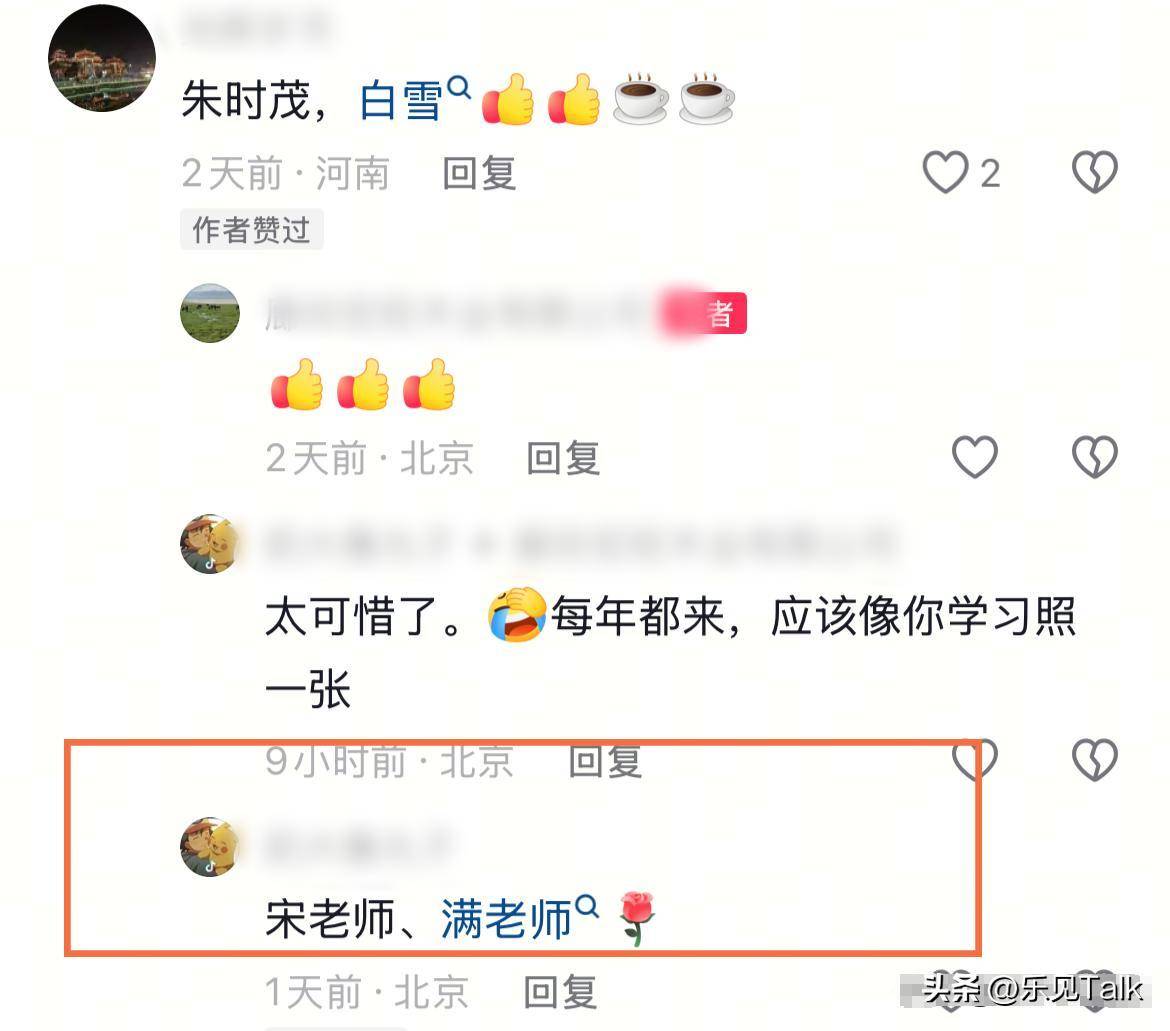Image resolution: width=1170 pixels, height=1031 pixels.
Task: Tap the search magnifier next to 白雪
Action: (459, 87)
